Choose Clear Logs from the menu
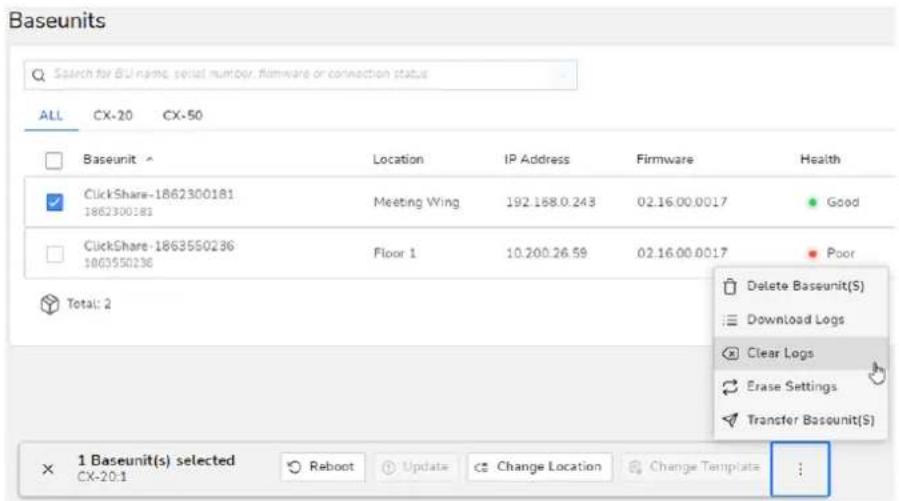This screenshot has width=899, height=501. click(801, 353)
